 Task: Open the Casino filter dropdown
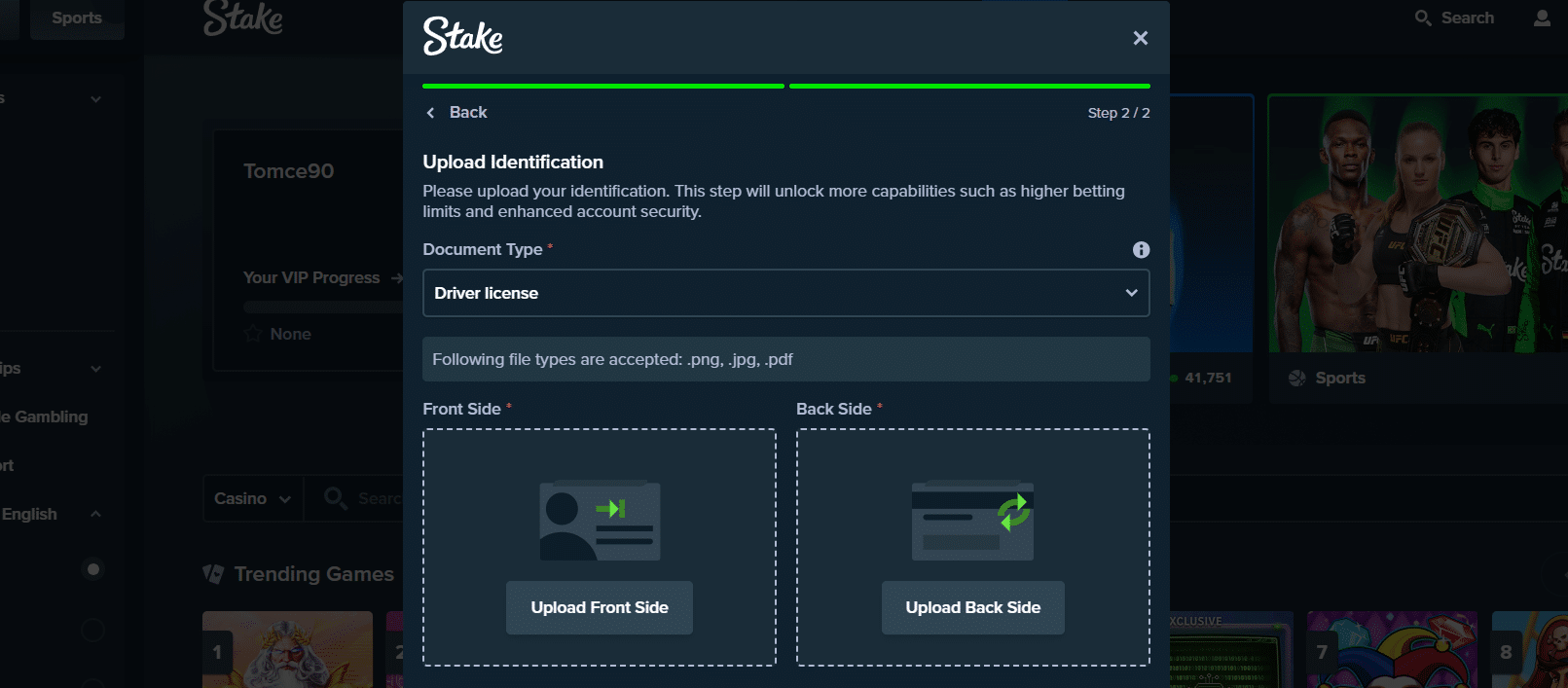click(252, 499)
